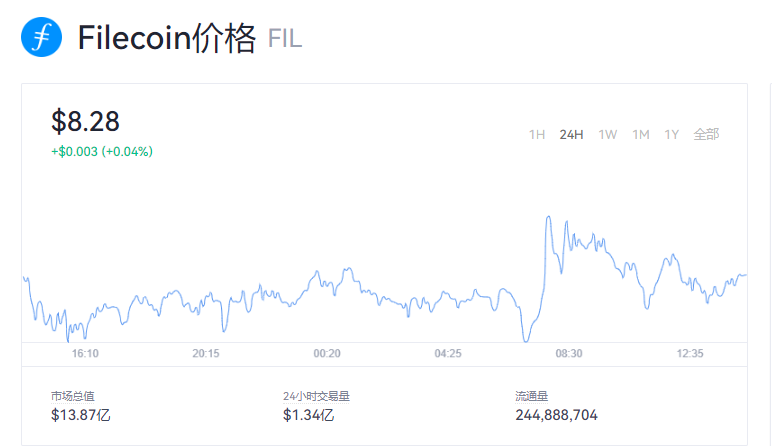Click the 08:30 time axis label
The height and width of the screenshot is (446, 772).
click(569, 353)
